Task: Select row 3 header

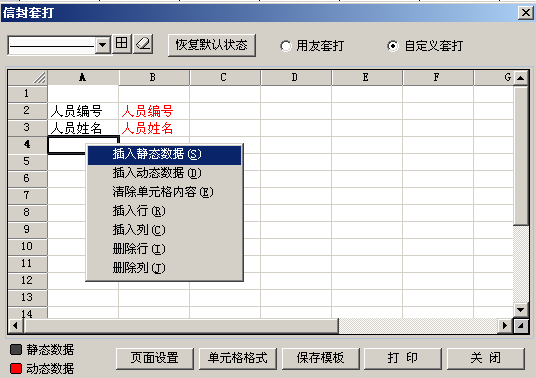Action: [28, 128]
